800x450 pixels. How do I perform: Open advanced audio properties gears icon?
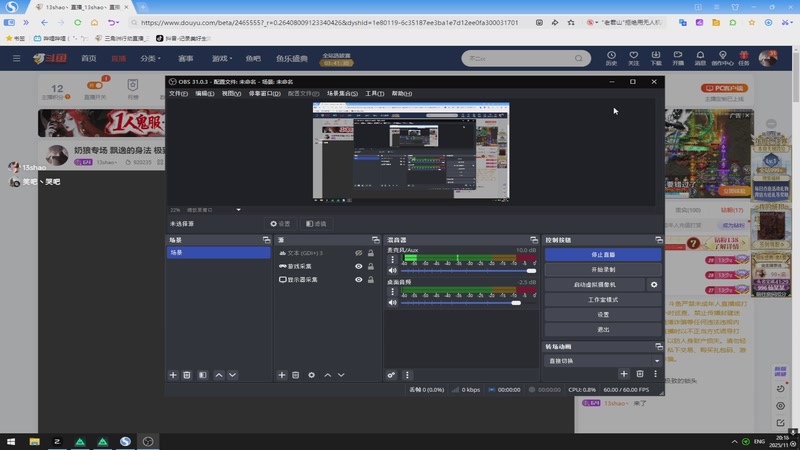point(391,375)
